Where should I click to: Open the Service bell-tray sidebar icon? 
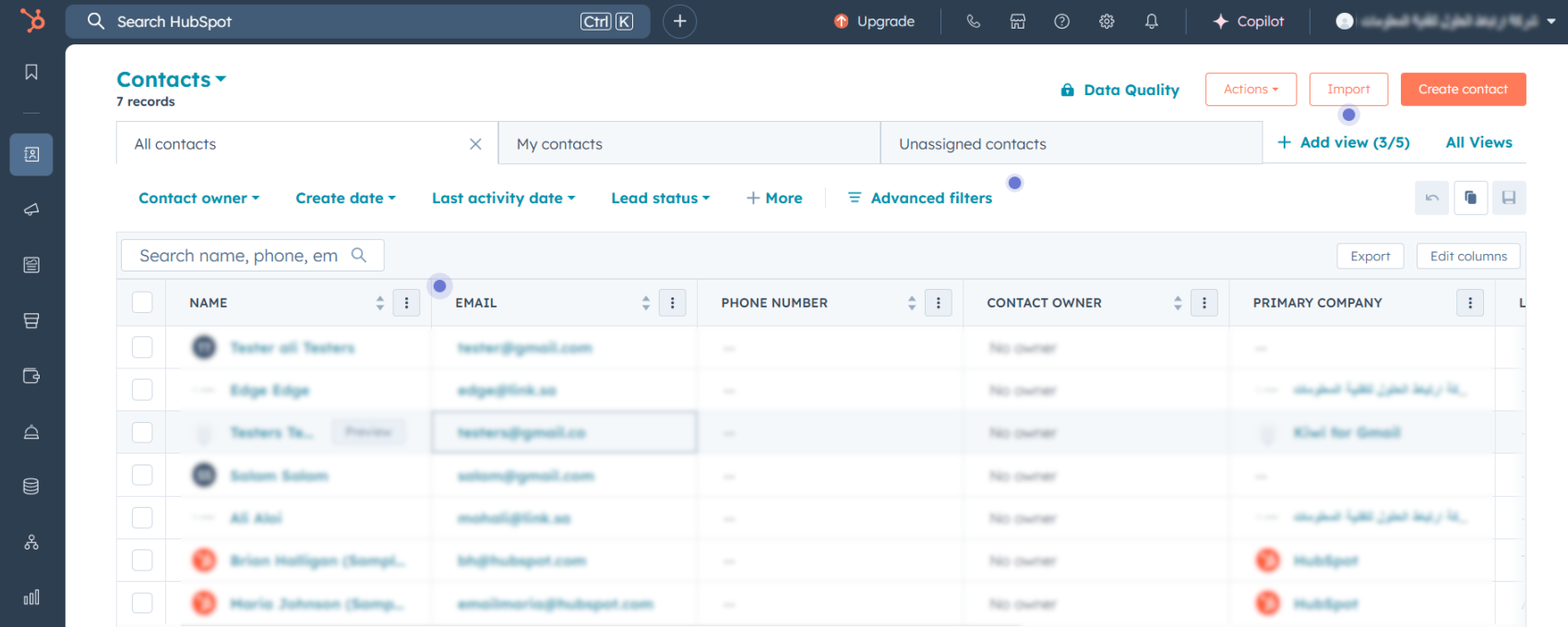click(31, 431)
